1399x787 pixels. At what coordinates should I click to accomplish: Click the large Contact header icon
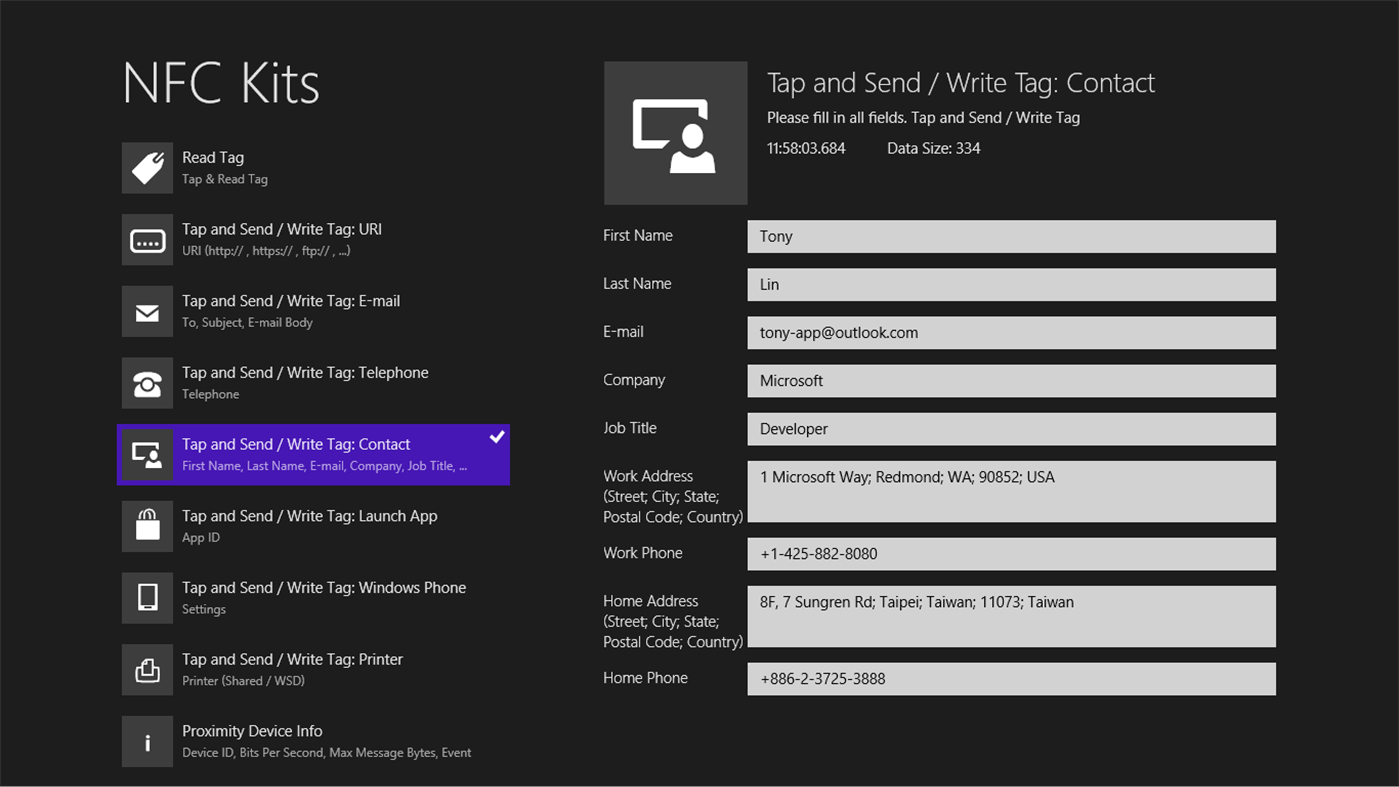pos(675,133)
